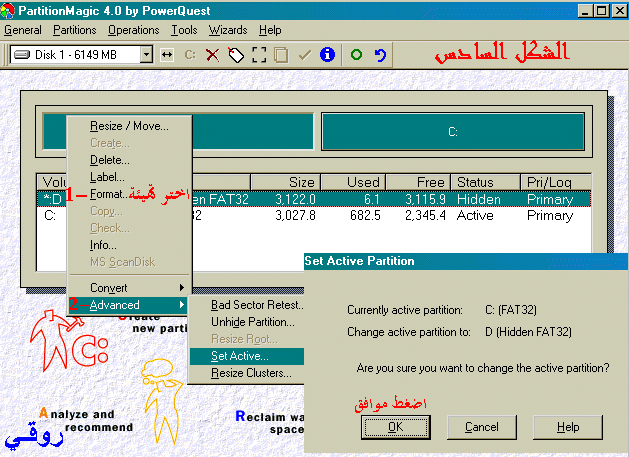Expand the Convert submenu arrow
Image resolution: width=629 pixels, height=457 pixels.
pyautogui.click(x=182, y=288)
